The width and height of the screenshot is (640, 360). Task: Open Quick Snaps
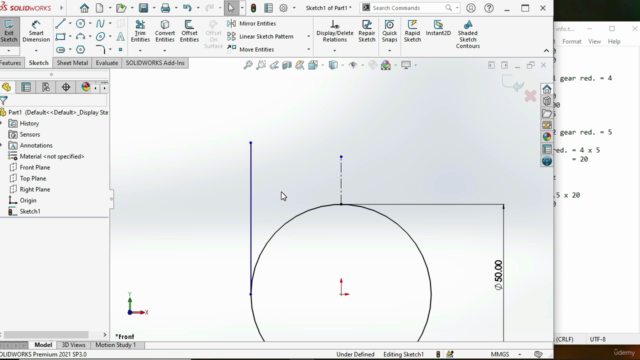pos(389,31)
